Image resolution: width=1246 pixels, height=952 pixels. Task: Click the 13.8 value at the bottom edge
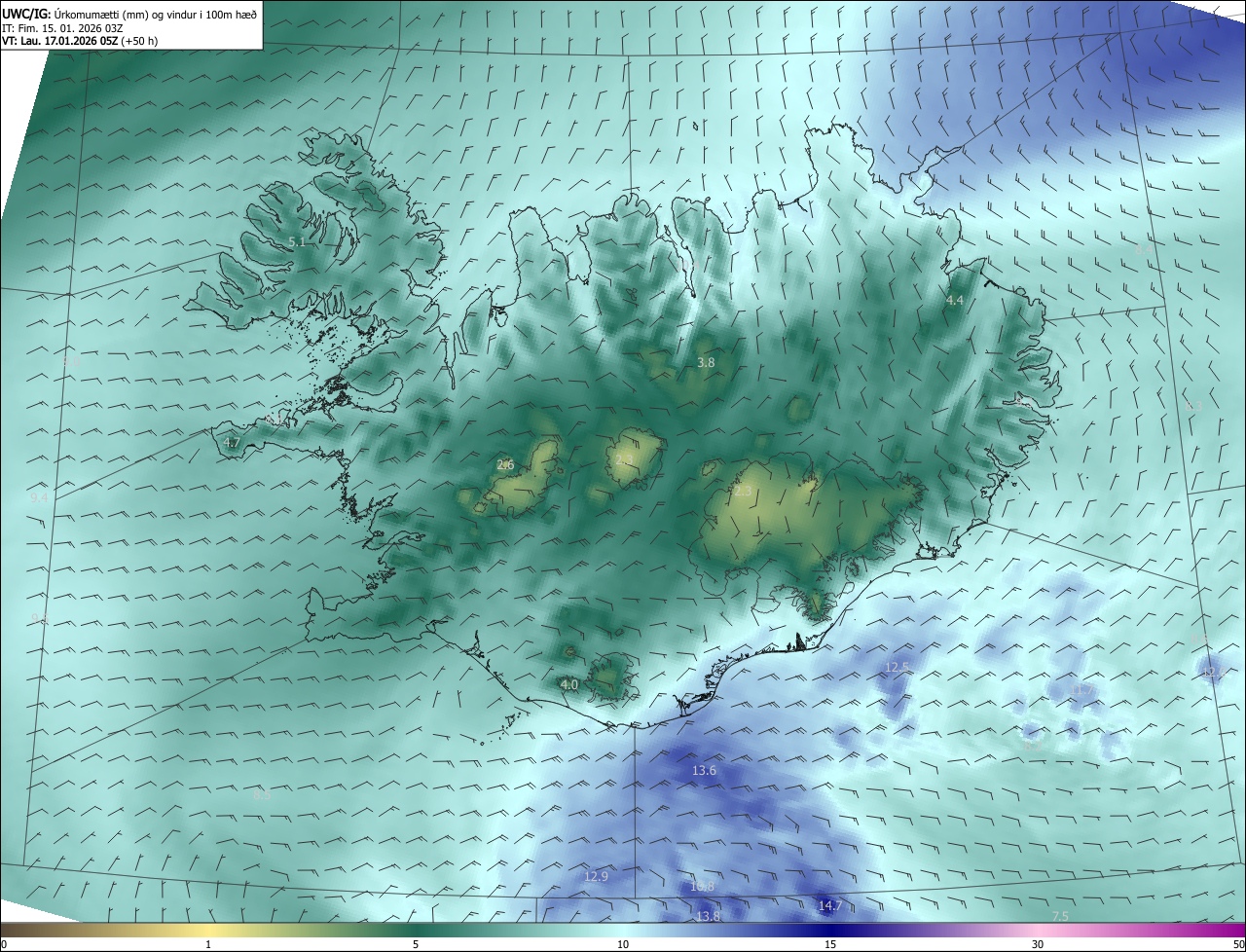click(x=708, y=916)
